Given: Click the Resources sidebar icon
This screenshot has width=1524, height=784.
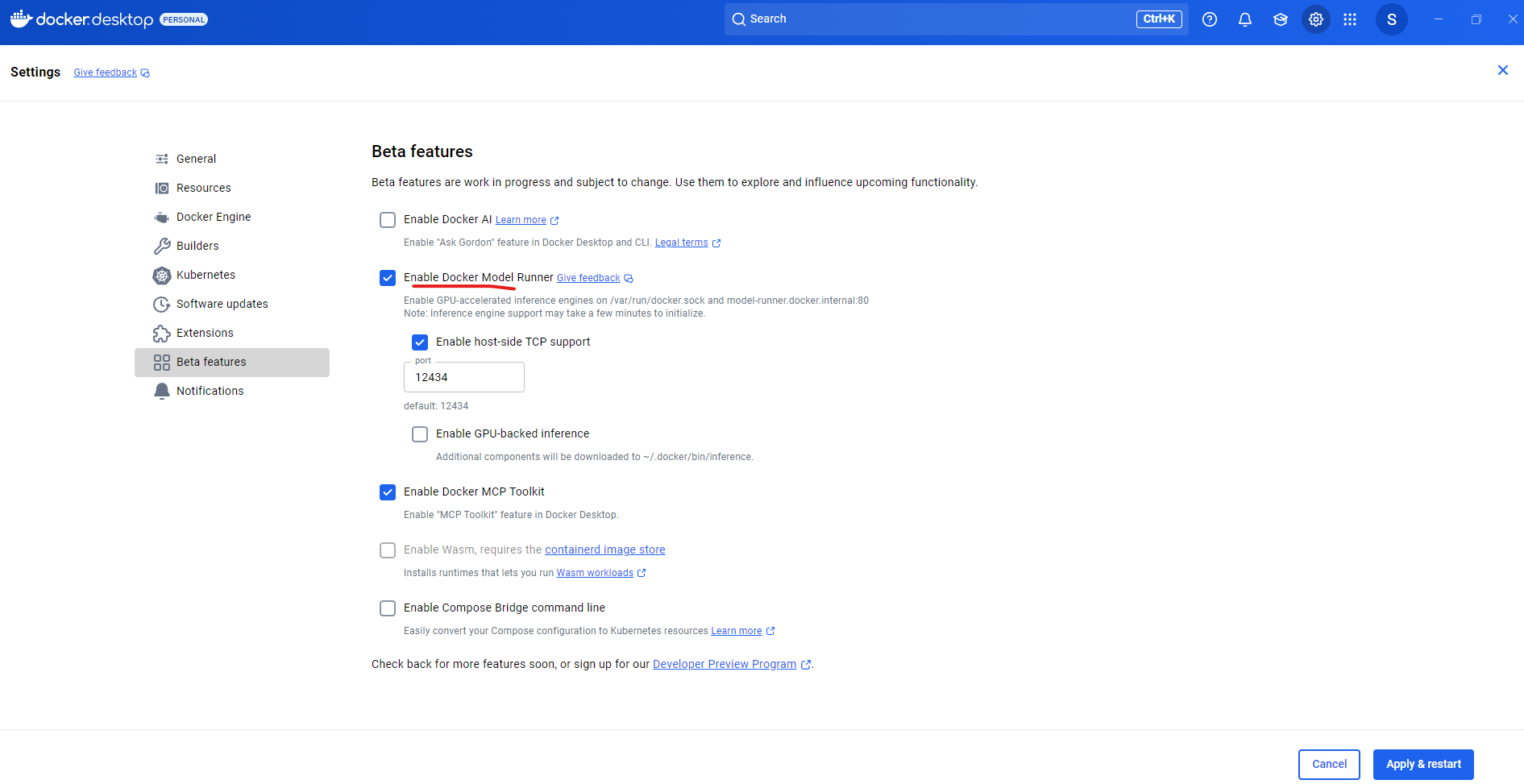Looking at the screenshot, I should (x=162, y=188).
